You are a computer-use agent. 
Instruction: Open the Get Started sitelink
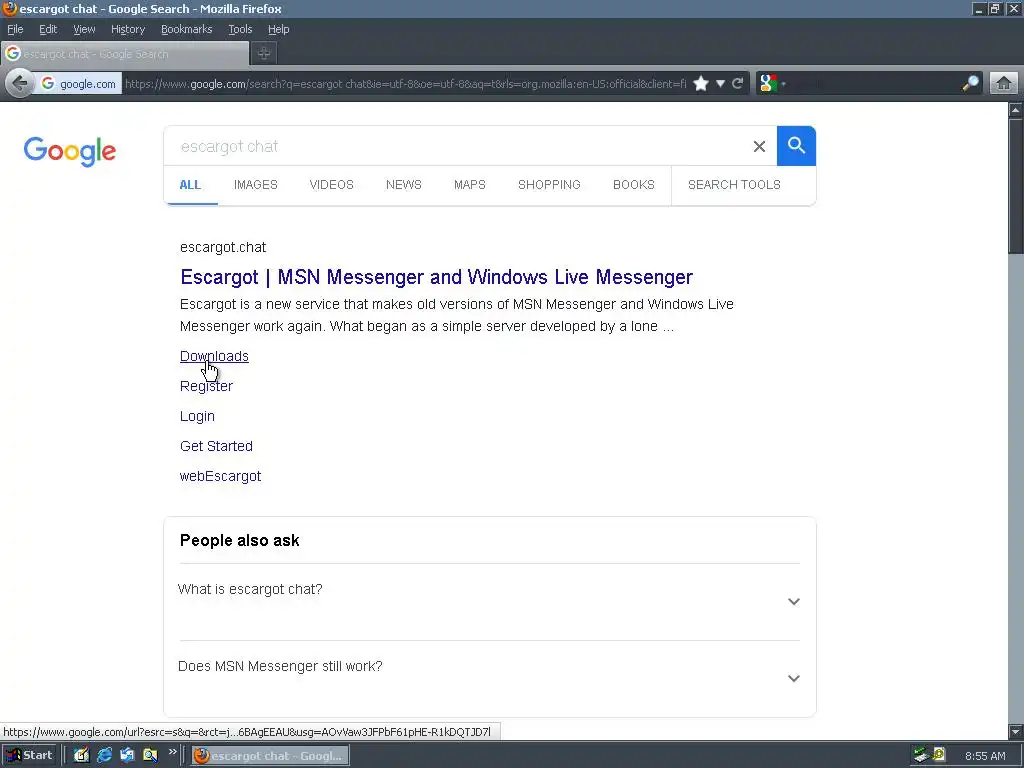click(216, 446)
